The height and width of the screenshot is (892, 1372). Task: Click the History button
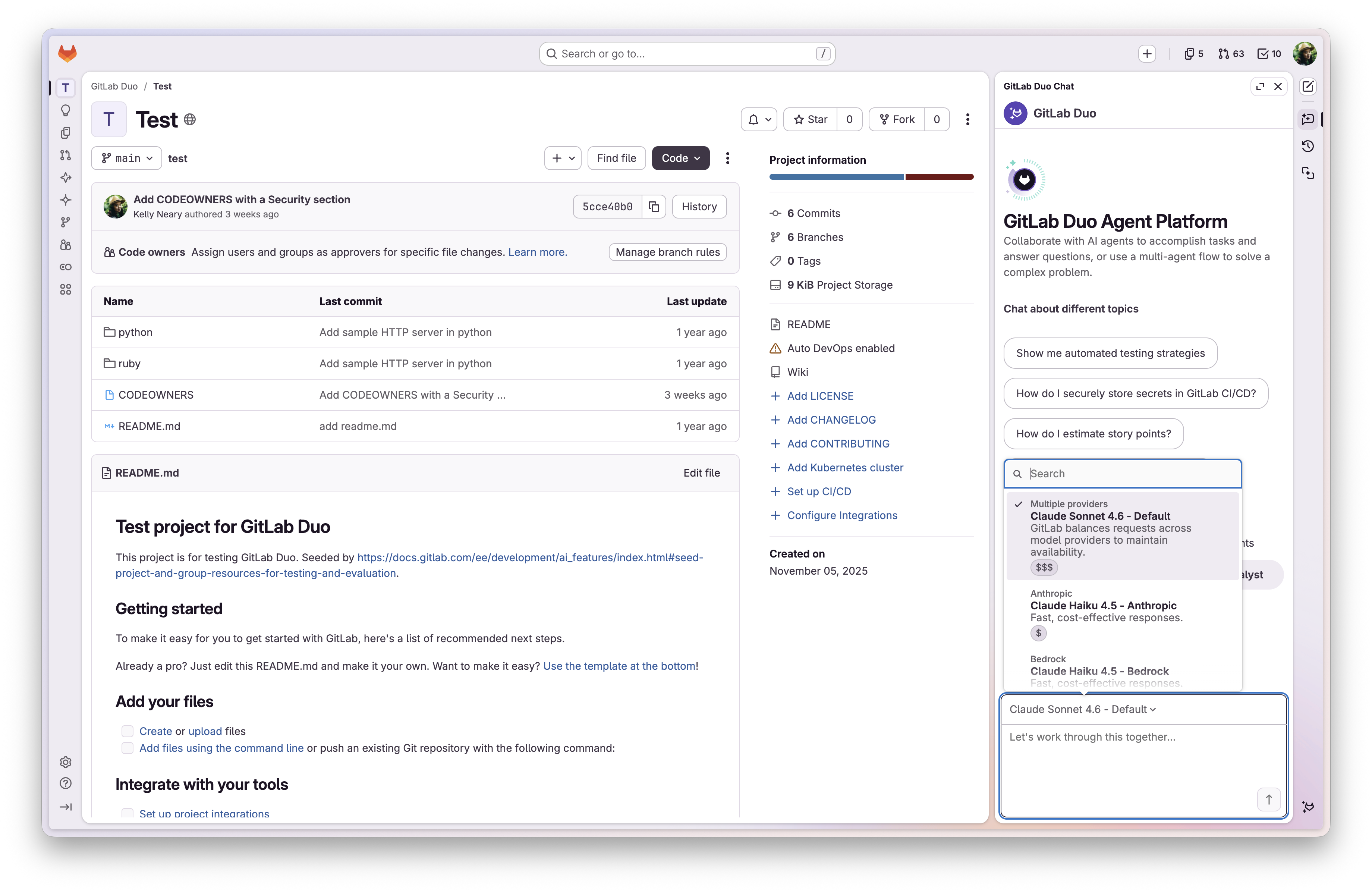699,207
